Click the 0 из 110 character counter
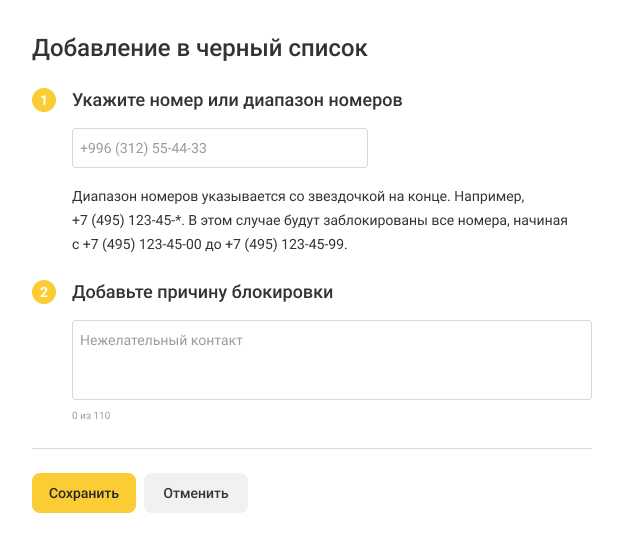Screen dimensions: 624x545 coord(91,415)
